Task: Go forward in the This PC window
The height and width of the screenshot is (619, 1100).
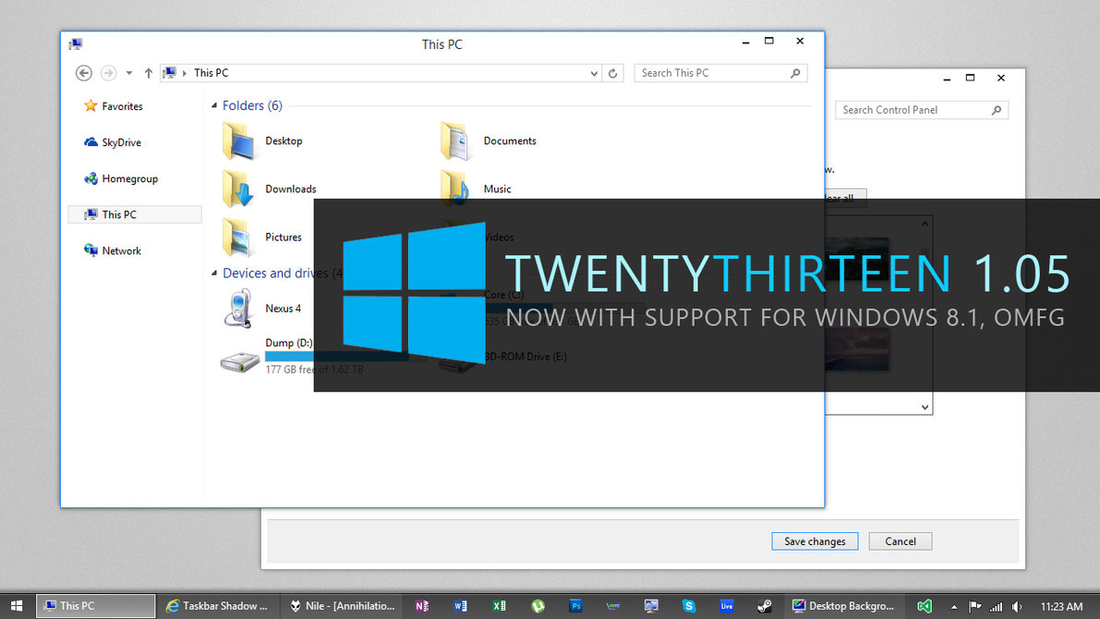Action: 108,73
